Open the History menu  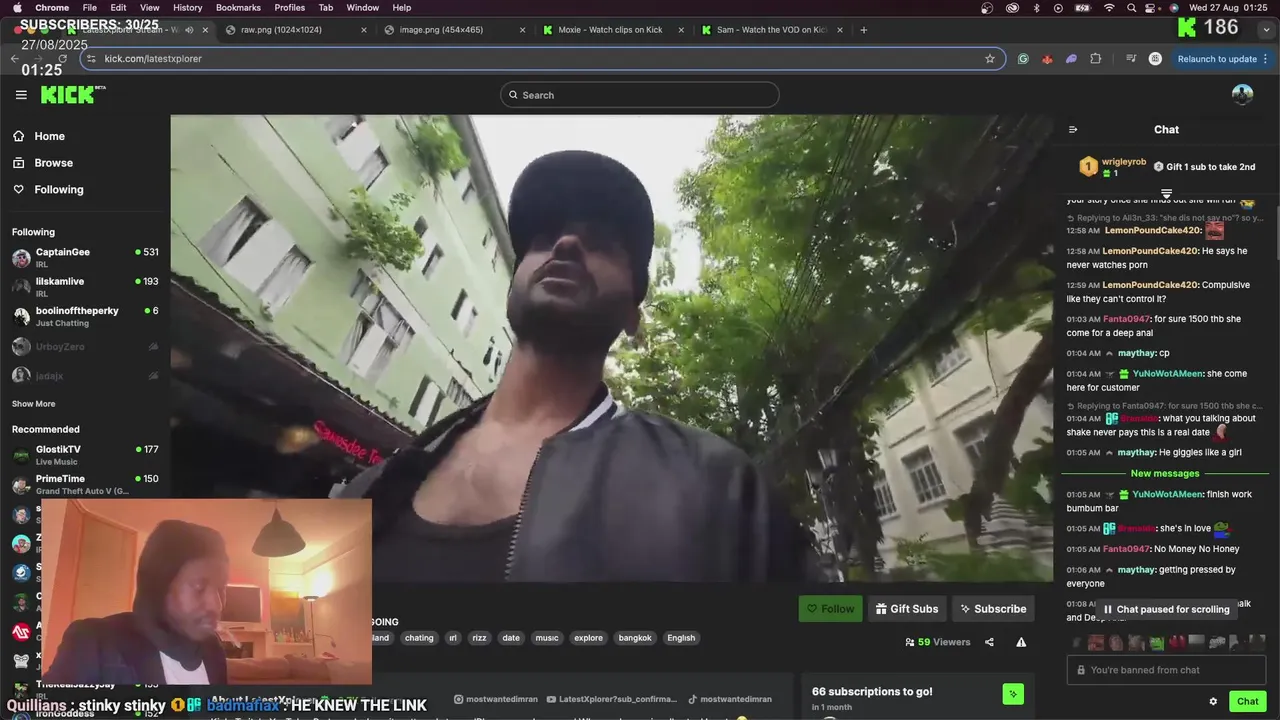[x=187, y=8]
